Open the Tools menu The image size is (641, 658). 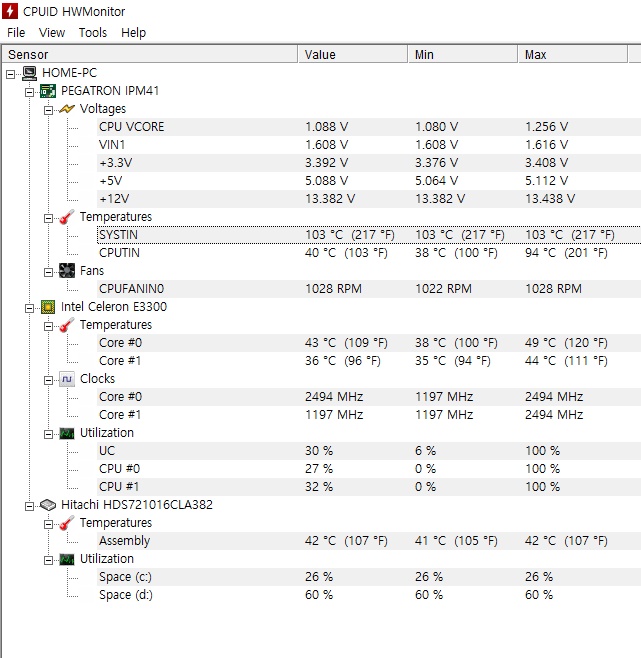tap(93, 33)
